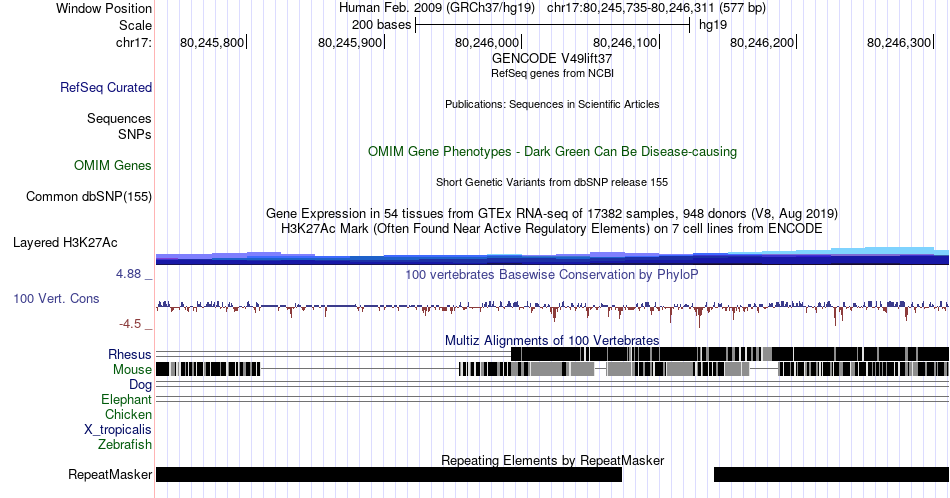Click the 4.88 upper axis value
This screenshot has height=498, width=950.
pyautogui.click(x=128, y=274)
